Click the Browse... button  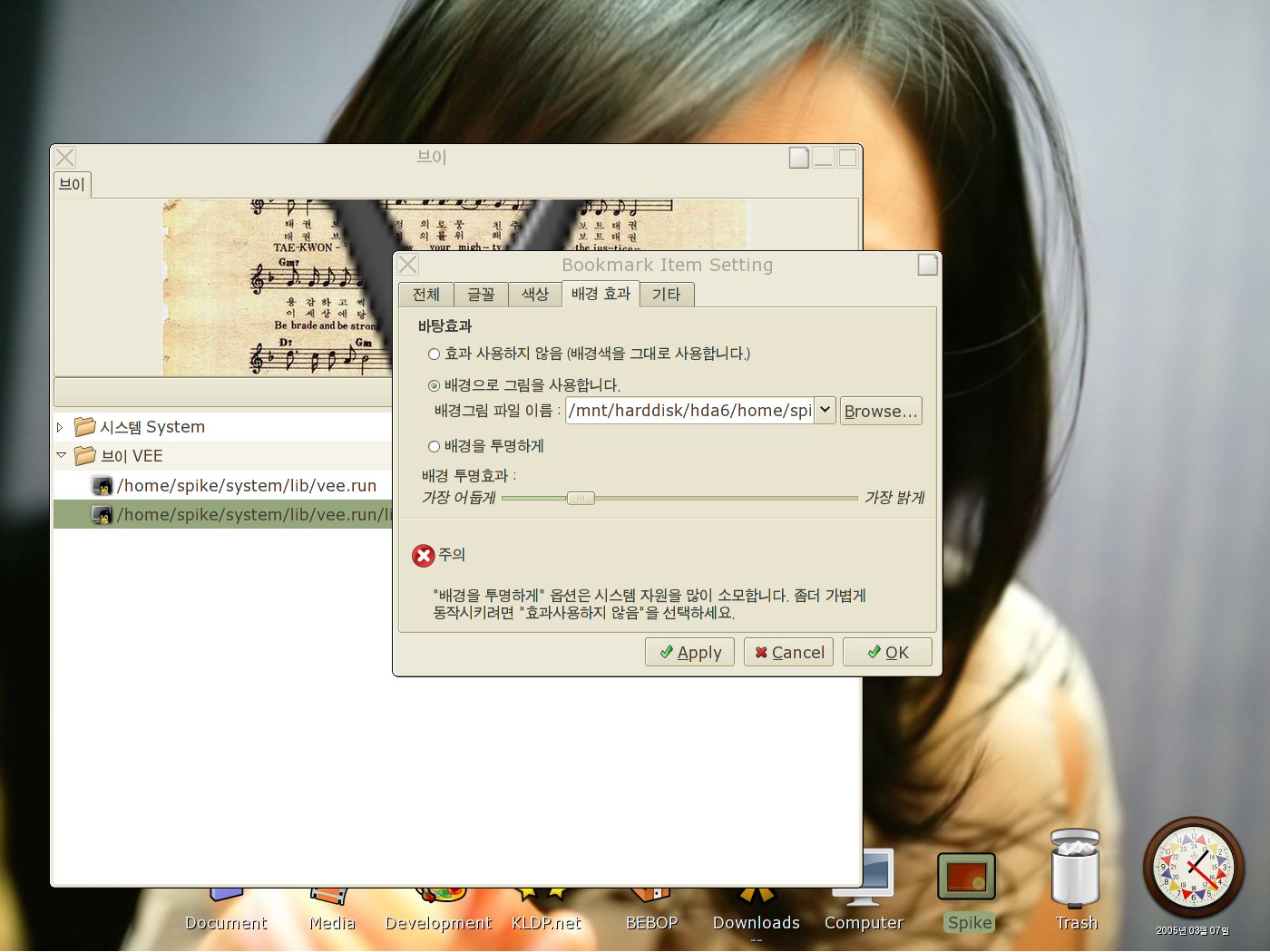881,412
